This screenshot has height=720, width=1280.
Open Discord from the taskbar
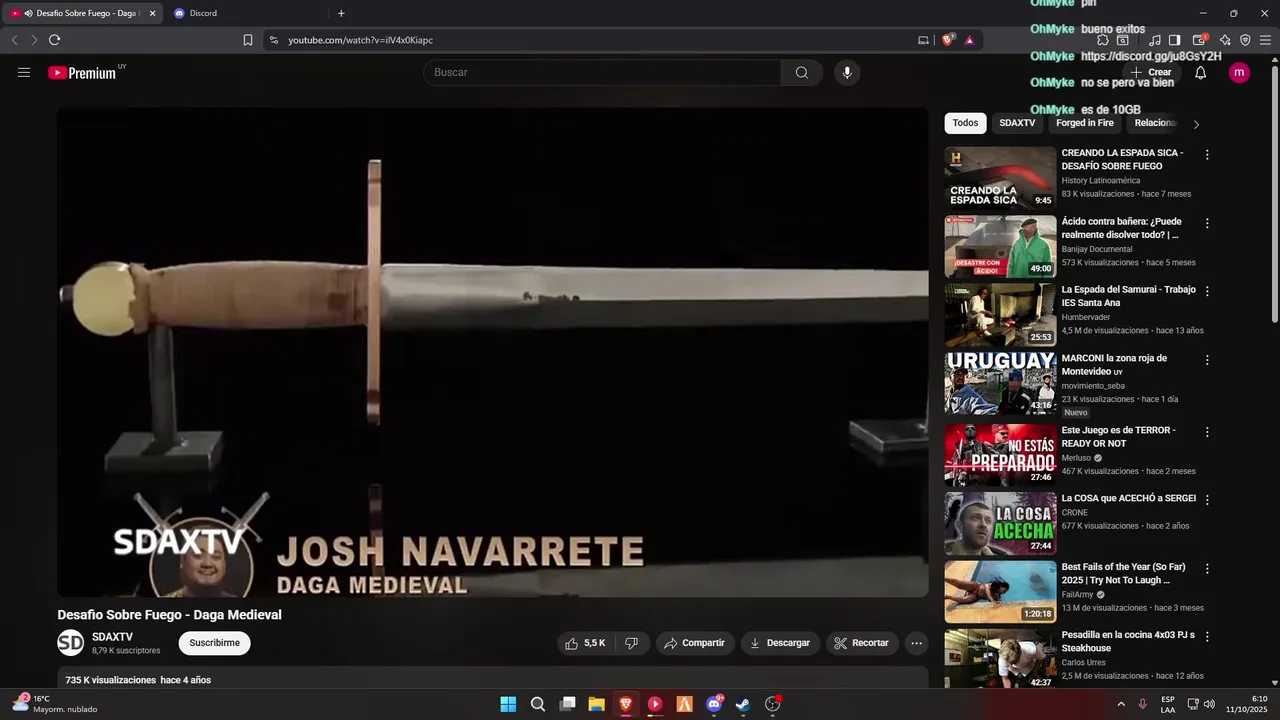pyautogui.click(x=714, y=704)
